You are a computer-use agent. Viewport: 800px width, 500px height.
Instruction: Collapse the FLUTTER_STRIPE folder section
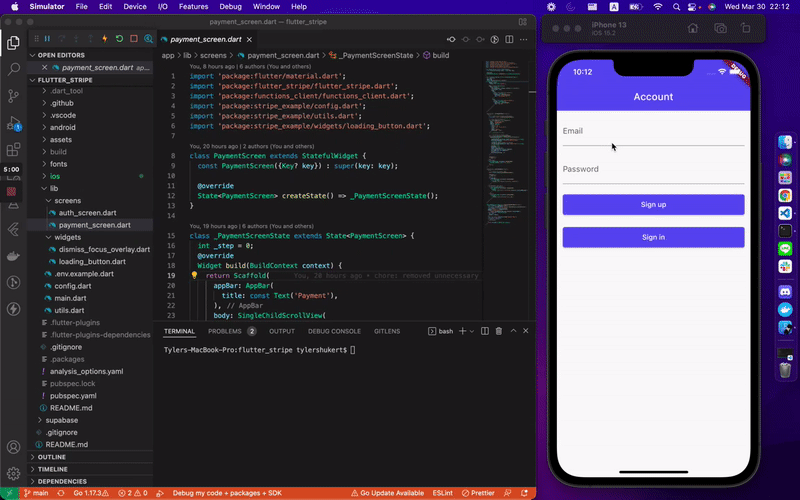pyautogui.click(x=64, y=80)
